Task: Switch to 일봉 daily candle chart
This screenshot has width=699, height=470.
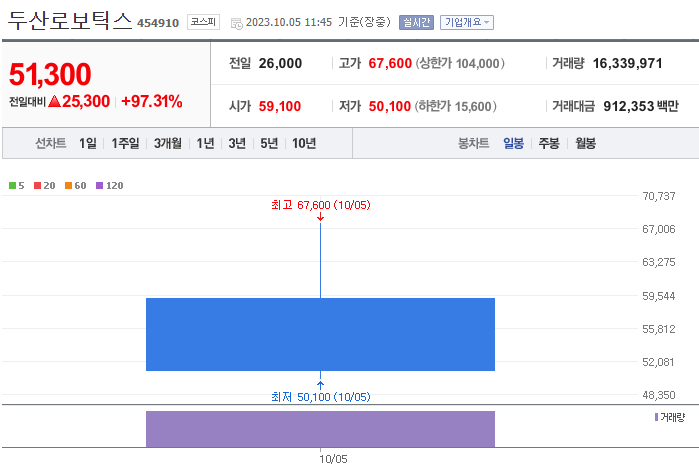Action: (x=514, y=143)
